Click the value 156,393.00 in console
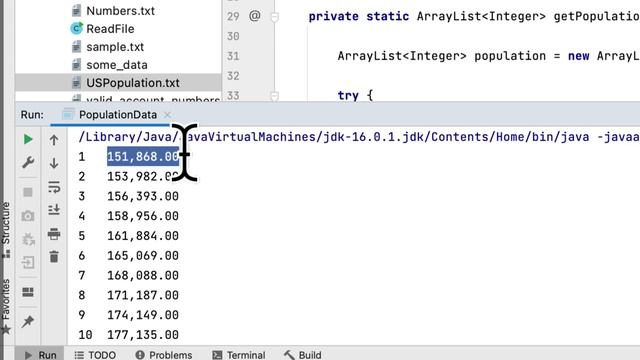The width and height of the screenshot is (640, 360). [143, 196]
